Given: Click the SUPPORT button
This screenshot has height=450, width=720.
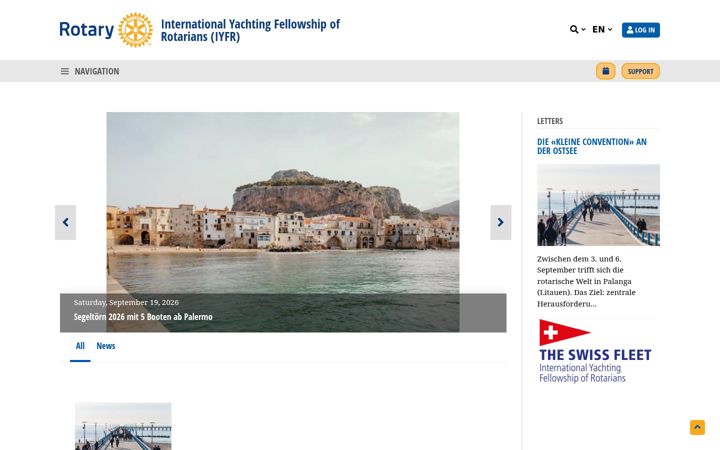Looking at the screenshot, I should 640,71.
